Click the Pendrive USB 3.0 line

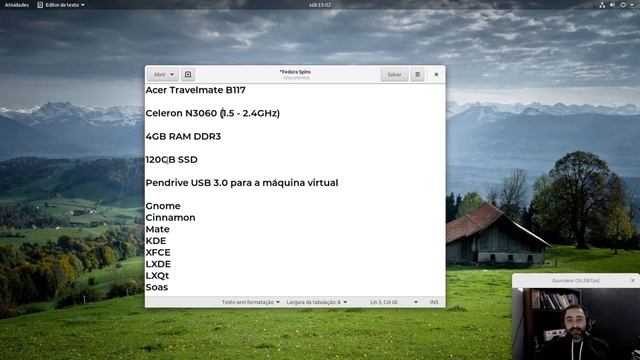click(x=242, y=182)
